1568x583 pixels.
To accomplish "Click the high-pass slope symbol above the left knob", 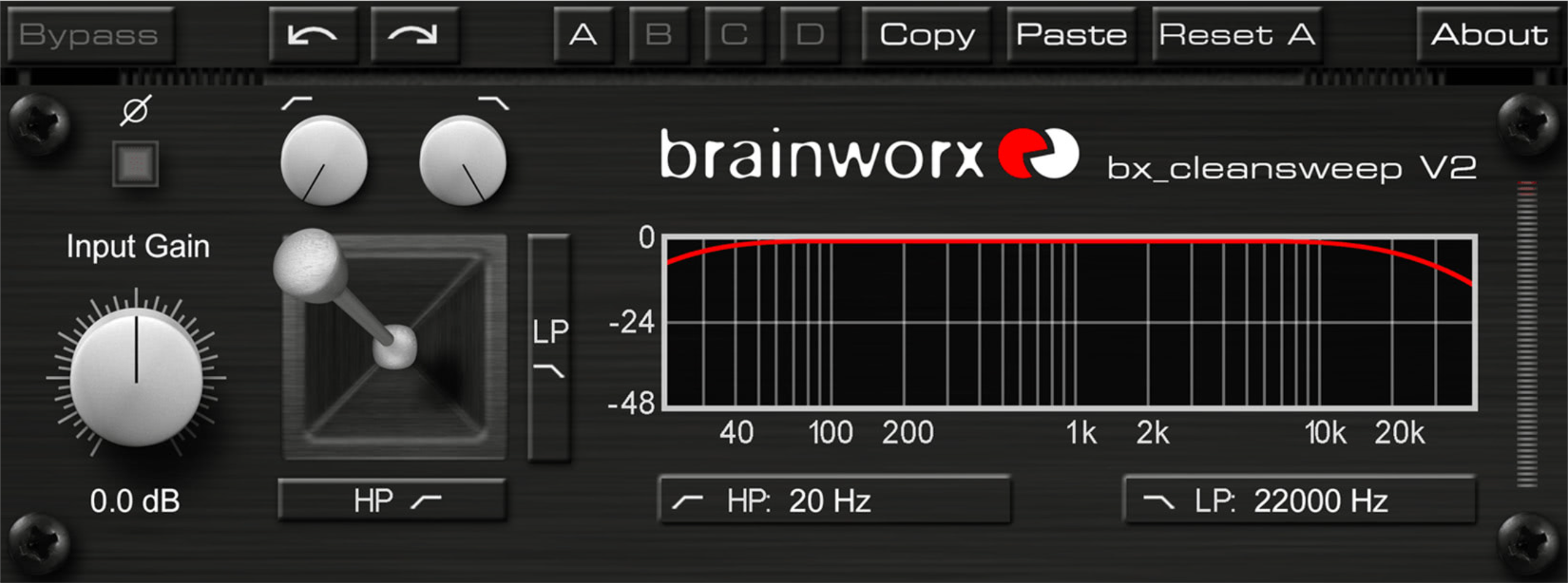I will click(x=296, y=103).
